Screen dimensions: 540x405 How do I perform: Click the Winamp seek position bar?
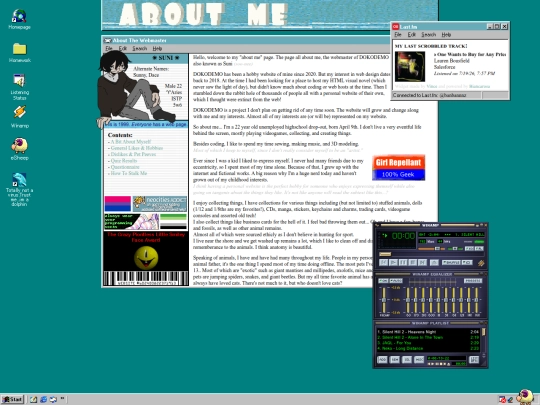click(432, 254)
